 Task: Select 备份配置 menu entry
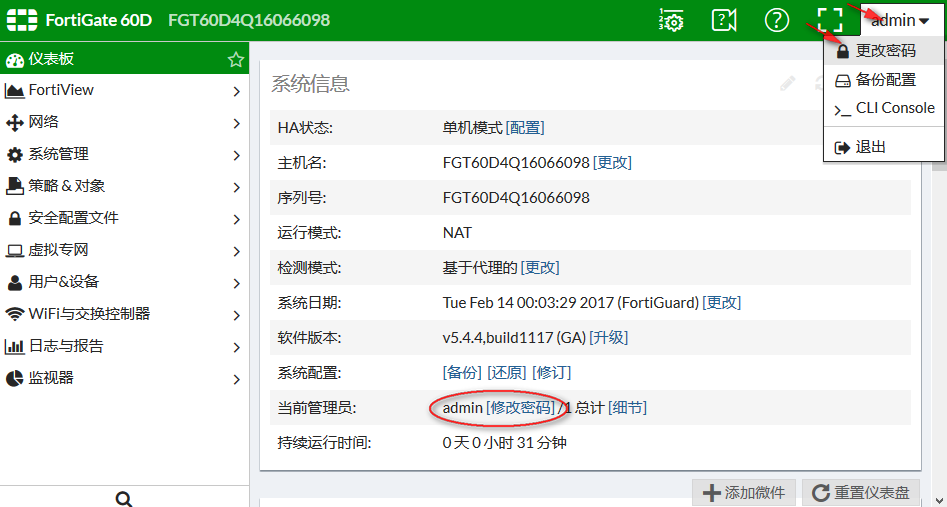pos(884,80)
